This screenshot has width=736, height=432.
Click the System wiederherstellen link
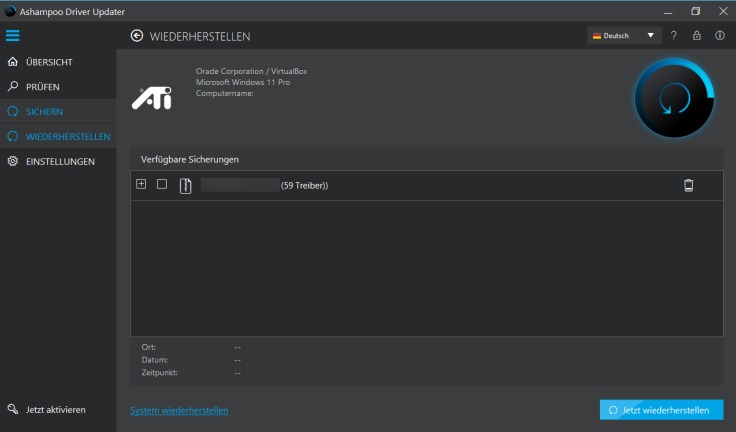[179, 410]
